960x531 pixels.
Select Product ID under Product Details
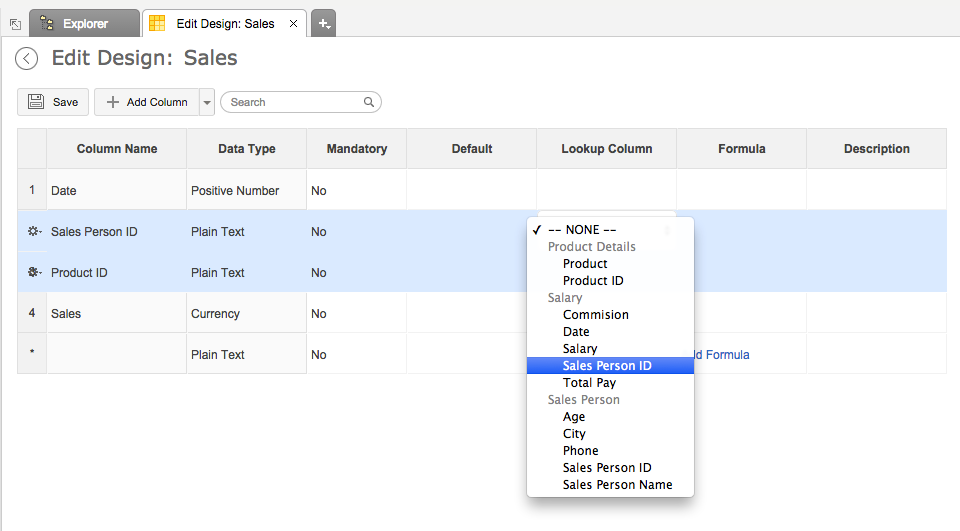(x=593, y=281)
